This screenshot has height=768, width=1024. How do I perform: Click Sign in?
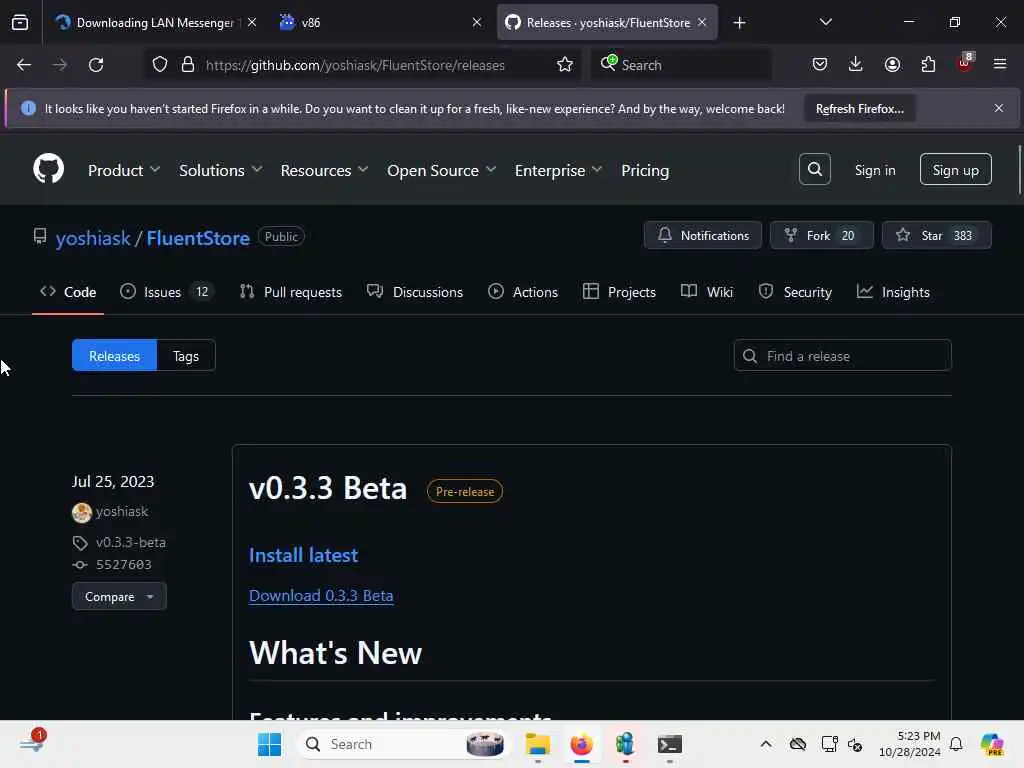[874, 170]
